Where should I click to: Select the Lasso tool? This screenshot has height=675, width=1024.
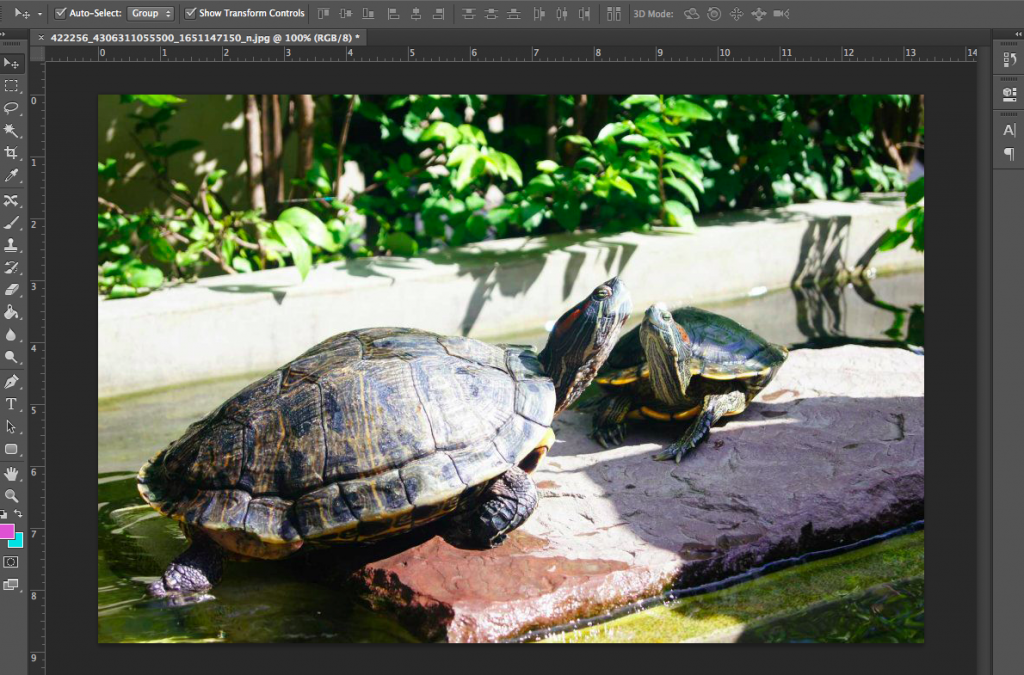11,108
